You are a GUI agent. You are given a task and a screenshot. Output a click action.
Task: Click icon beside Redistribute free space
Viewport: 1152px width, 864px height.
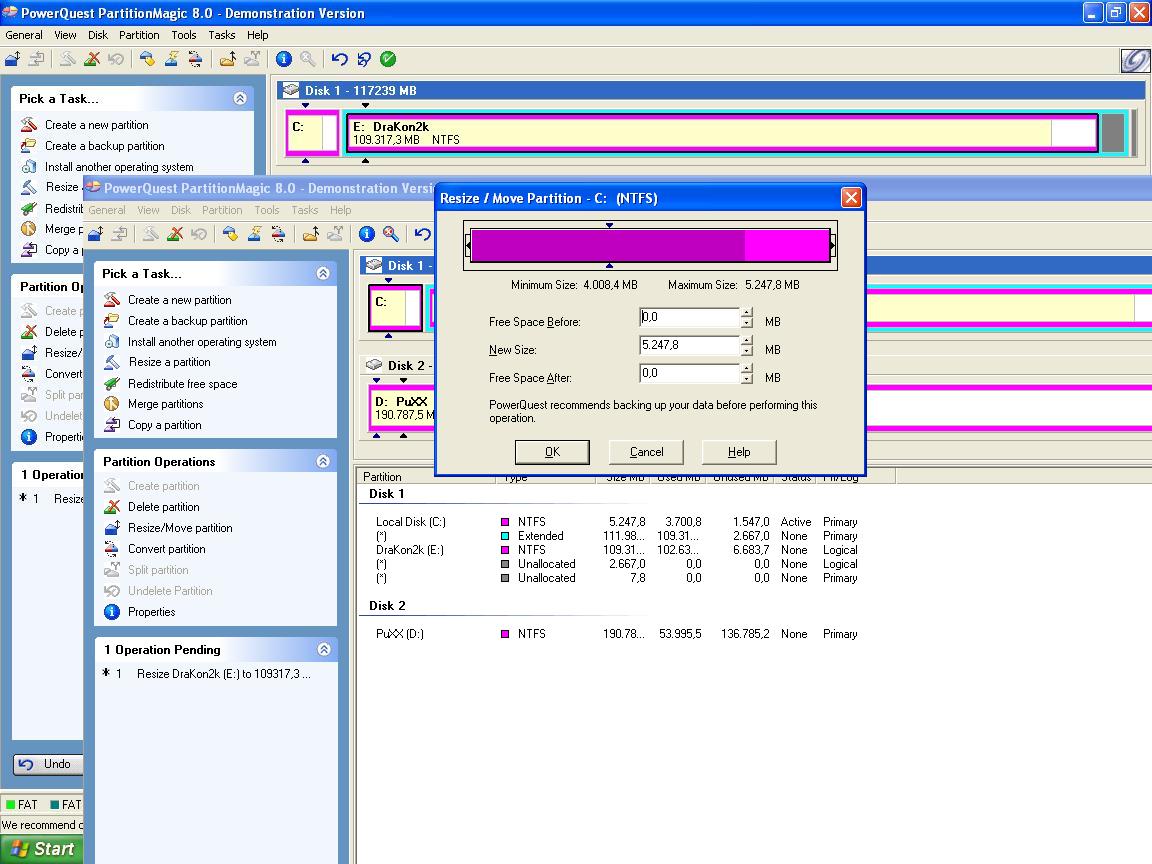[x=112, y=384]
